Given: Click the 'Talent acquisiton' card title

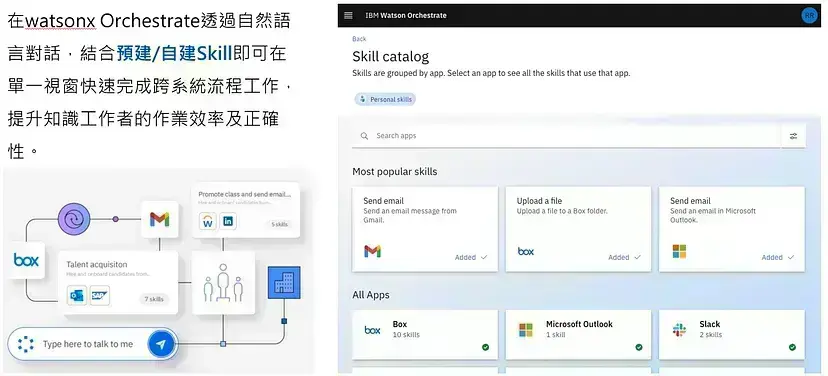Looking at the screenshot, I should pos(97,265).
